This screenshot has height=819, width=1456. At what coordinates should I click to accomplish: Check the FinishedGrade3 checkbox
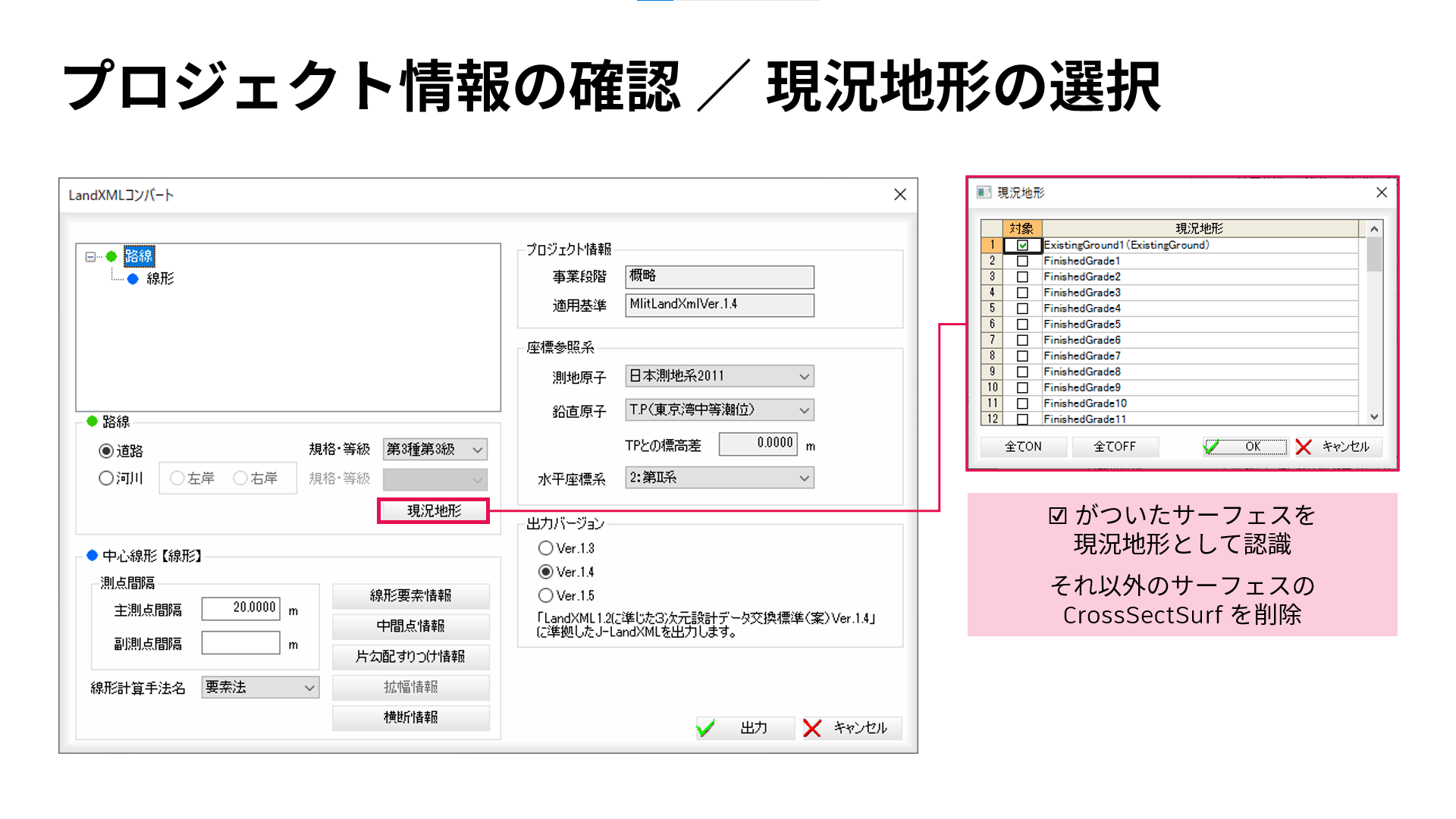1022,293
